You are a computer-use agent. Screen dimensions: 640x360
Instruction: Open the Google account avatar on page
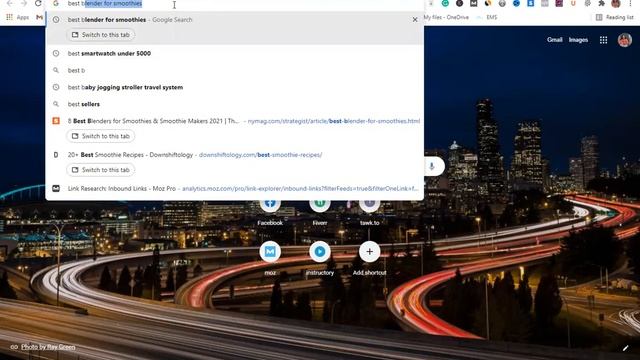(624, 40)
